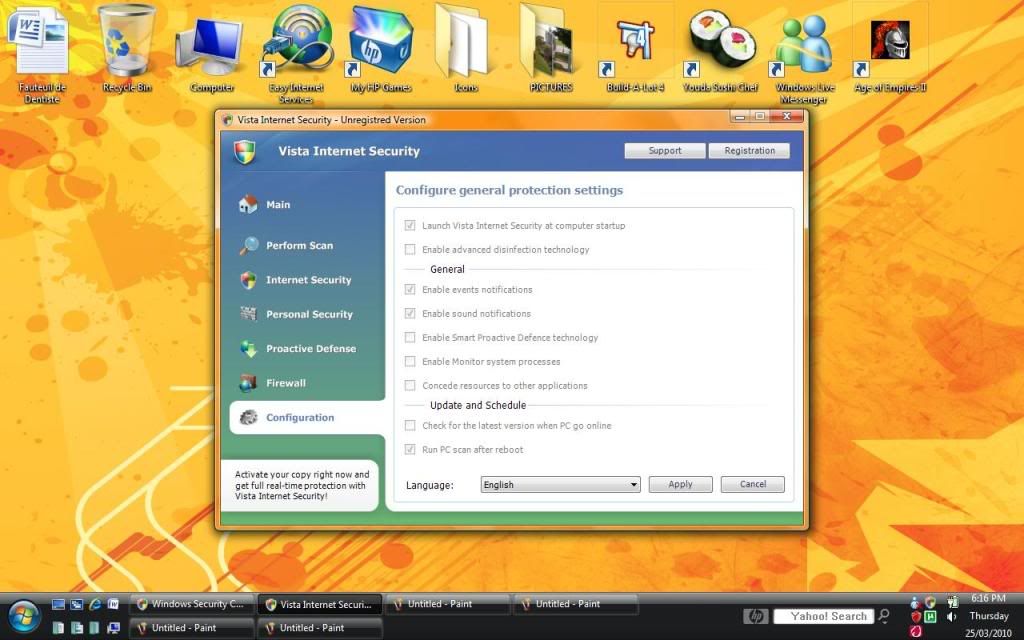Enable Smart Proactive Defence technology checkbox
Image resolution: width=1024 pixels, height=640 pixels.
410,338
